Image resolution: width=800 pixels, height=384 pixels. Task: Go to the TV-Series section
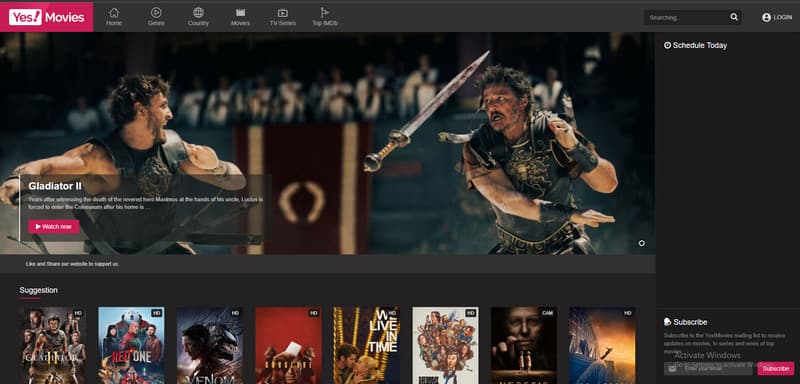tap(283, 17)
